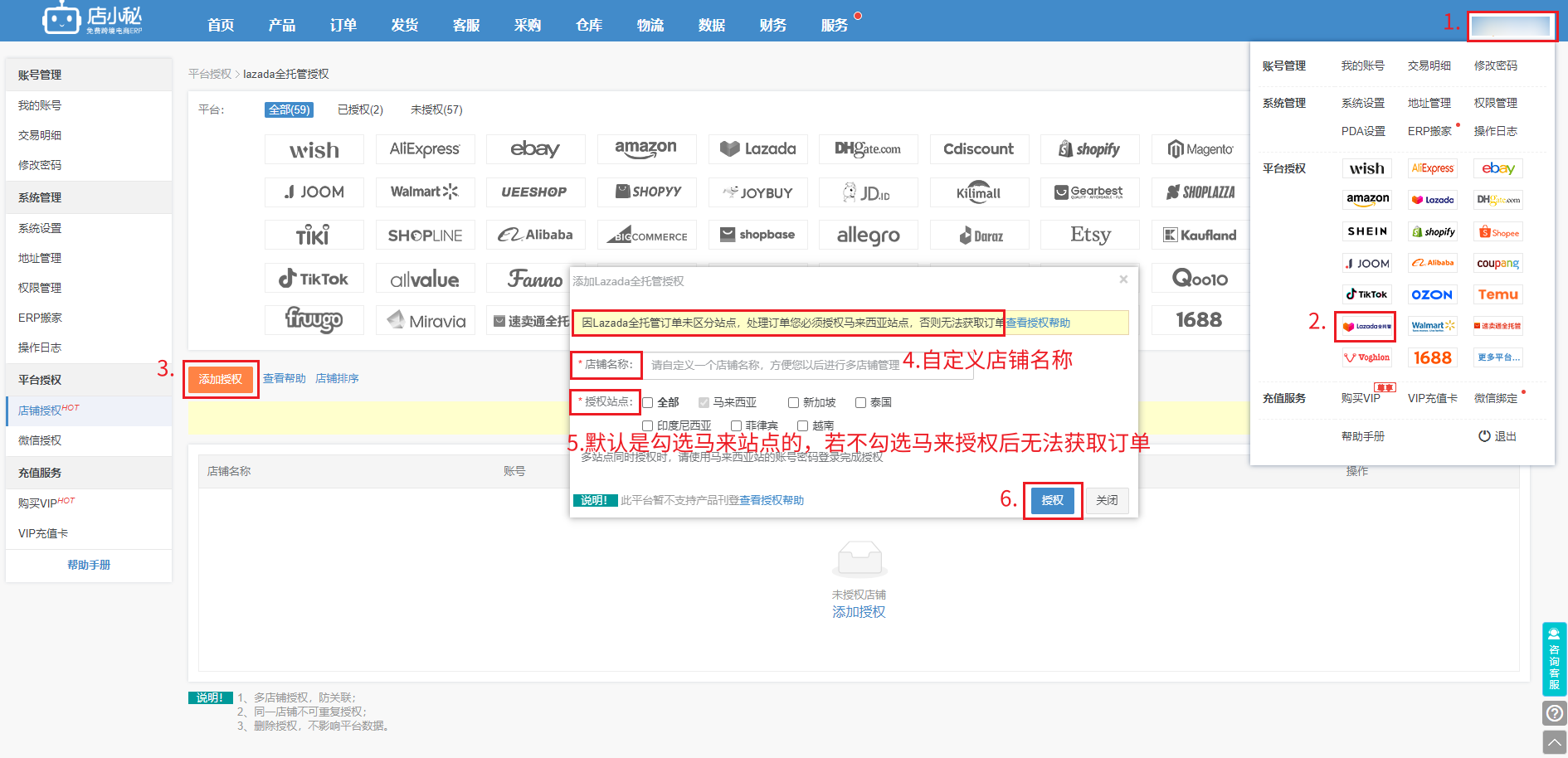The height and width of the screenshot is (758, 1568).
Task: Click the 店小秘 robot logo
Action: [x=92, y=18]
